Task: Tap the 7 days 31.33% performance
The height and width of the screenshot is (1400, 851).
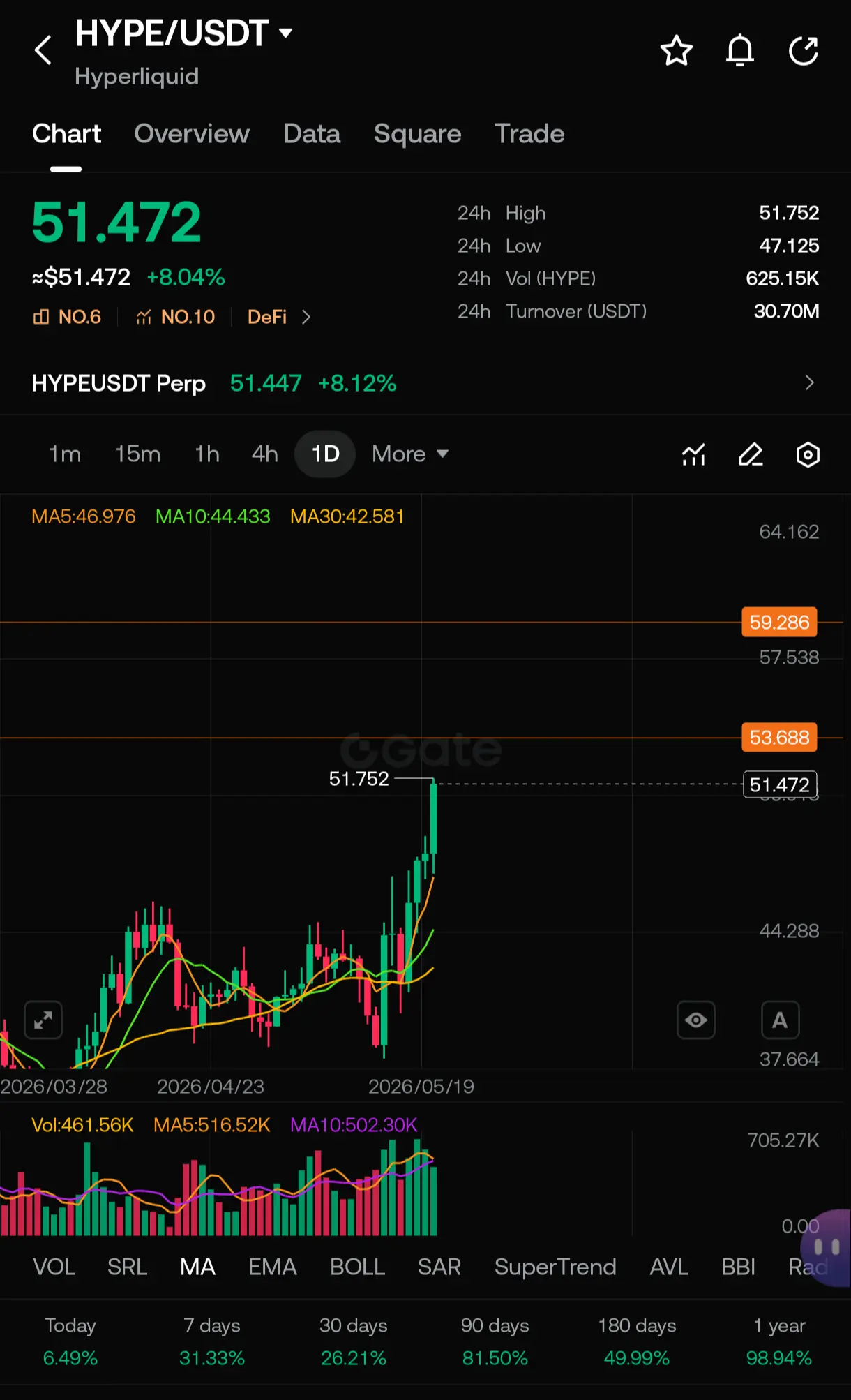Action: click(x=212, y=1341)
